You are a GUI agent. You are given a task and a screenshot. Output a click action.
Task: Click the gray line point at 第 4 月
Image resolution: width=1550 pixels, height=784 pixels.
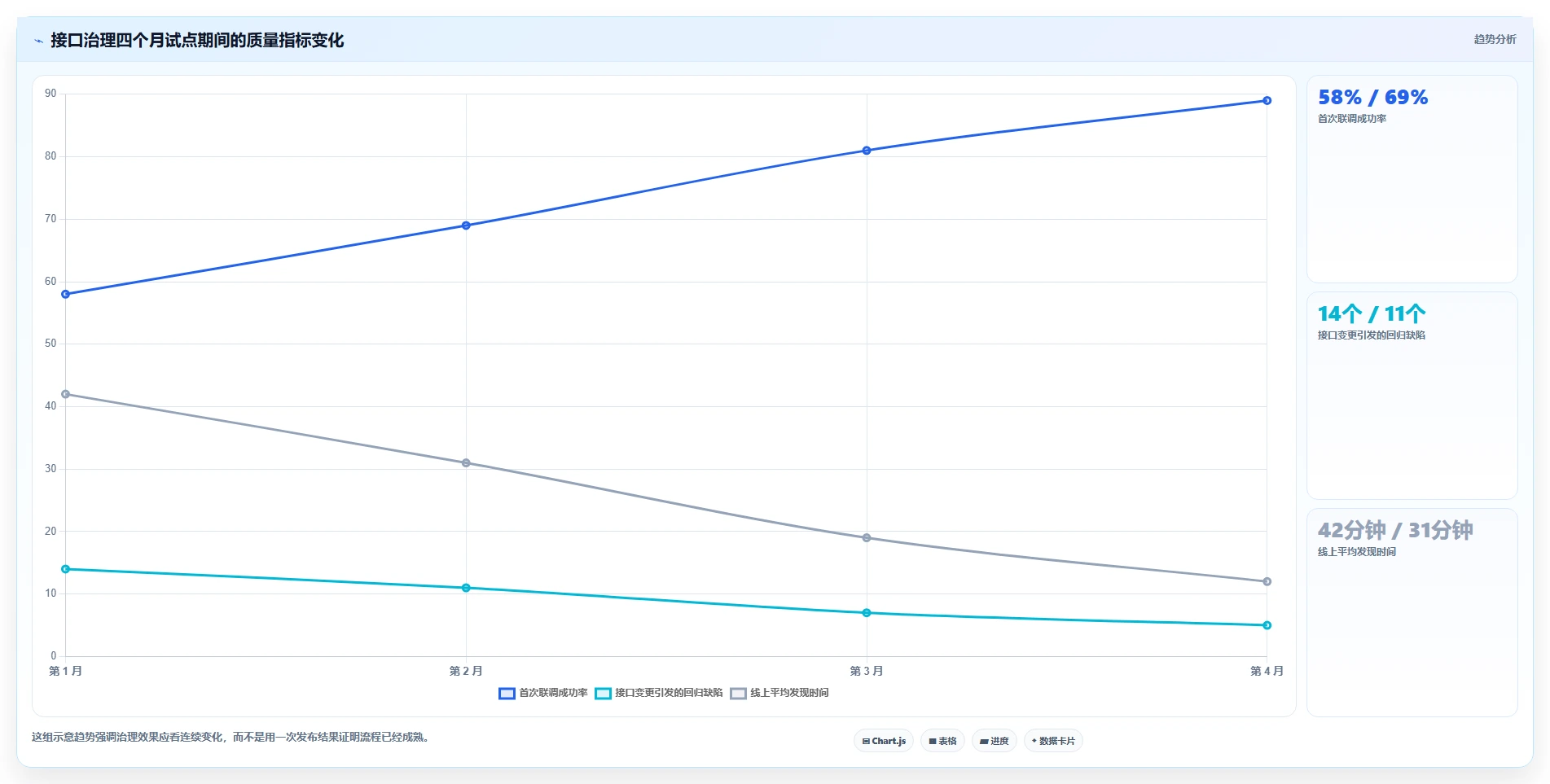coord(1267,581)
